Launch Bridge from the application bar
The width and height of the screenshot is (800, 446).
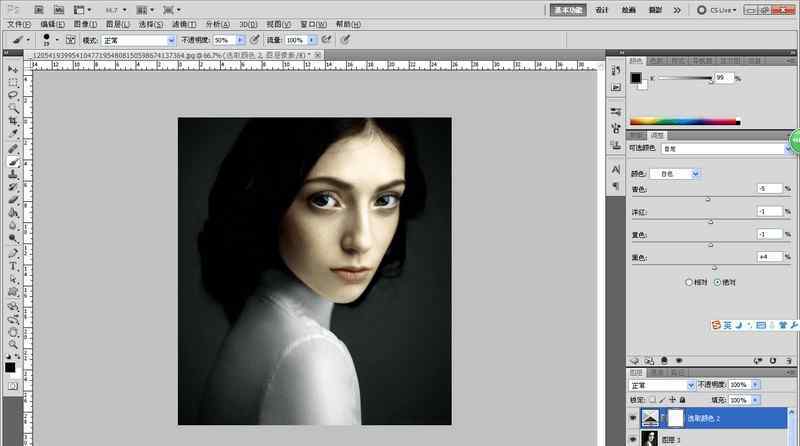[x=36, y=9]
